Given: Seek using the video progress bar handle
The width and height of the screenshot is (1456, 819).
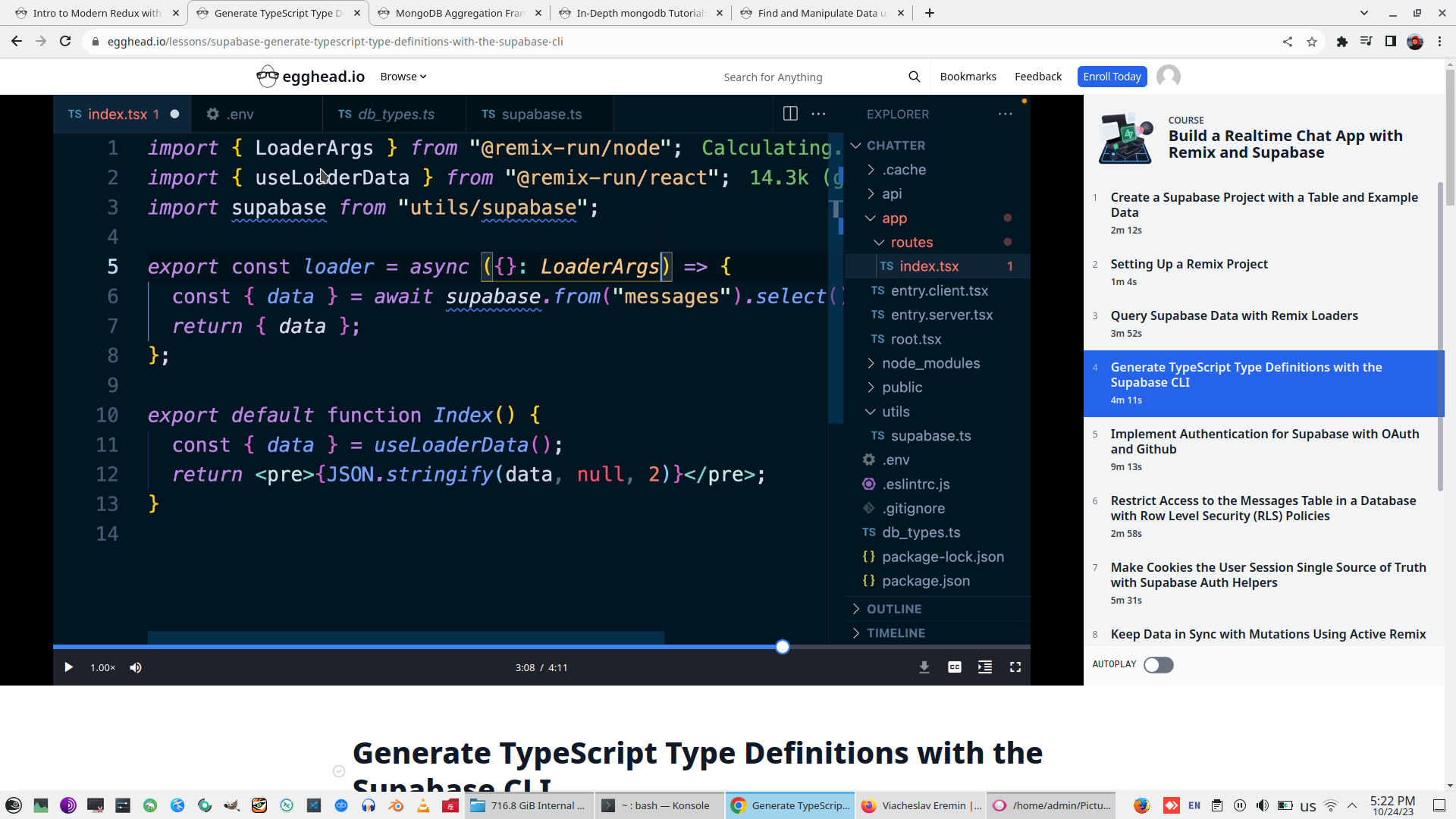Looking at the screenshot, I should click(783, 647).
